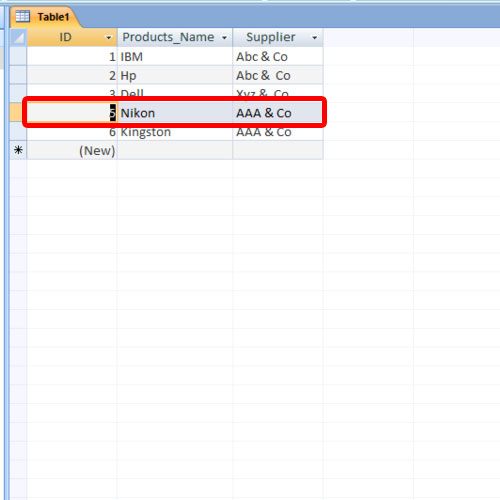Click the highlighted ID cell in the Nikon row
Image resolution: width=500 pixels, height=500 pixels.
[72, 113]
